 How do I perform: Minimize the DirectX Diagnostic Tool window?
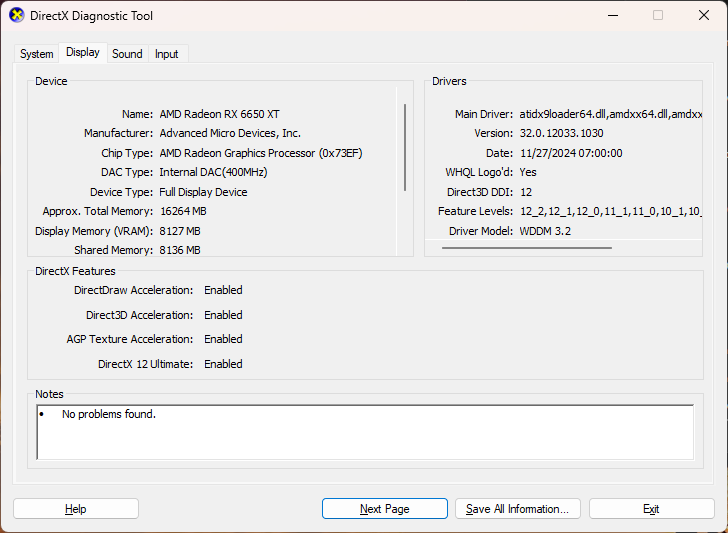[x=613, y=15]
